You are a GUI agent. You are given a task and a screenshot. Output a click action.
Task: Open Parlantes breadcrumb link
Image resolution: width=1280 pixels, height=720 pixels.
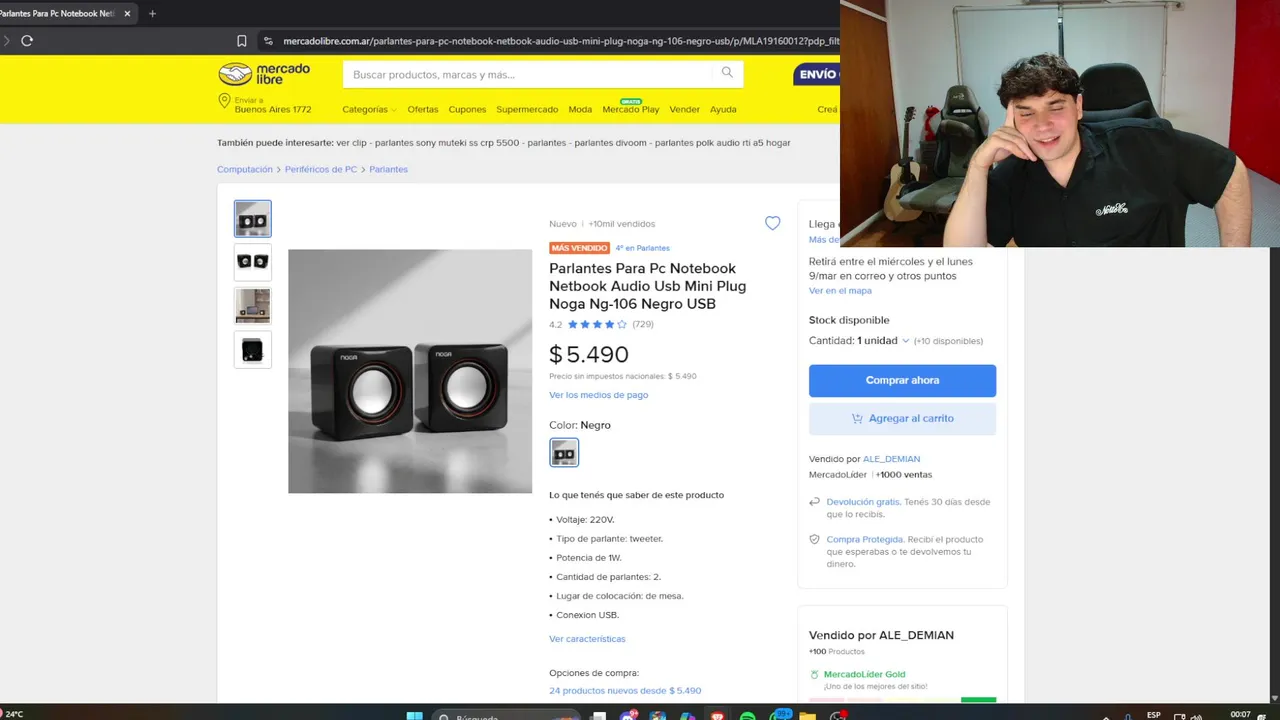(388, 169)
